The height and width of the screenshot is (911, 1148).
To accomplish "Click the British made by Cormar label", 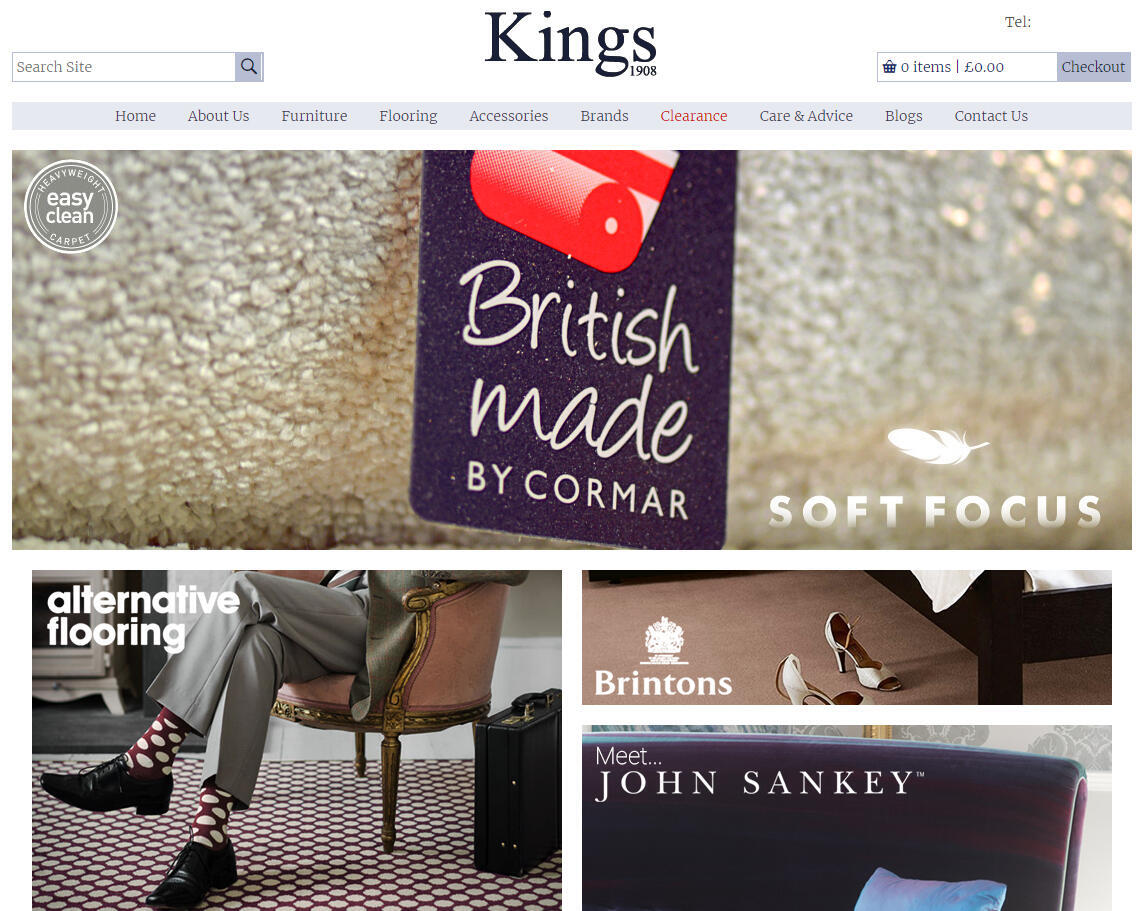I will (x=575, y=349).
